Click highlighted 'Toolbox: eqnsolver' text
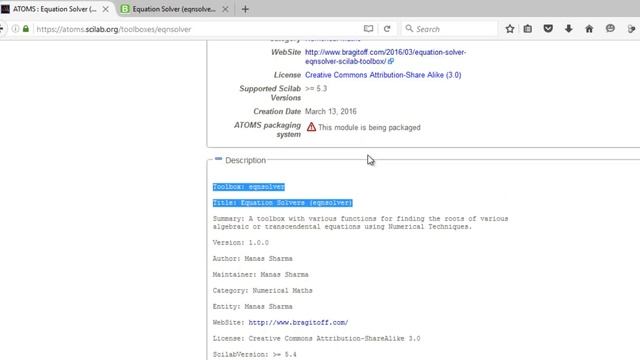The height and width of the screenshot is (360, 640). point(249,187)
